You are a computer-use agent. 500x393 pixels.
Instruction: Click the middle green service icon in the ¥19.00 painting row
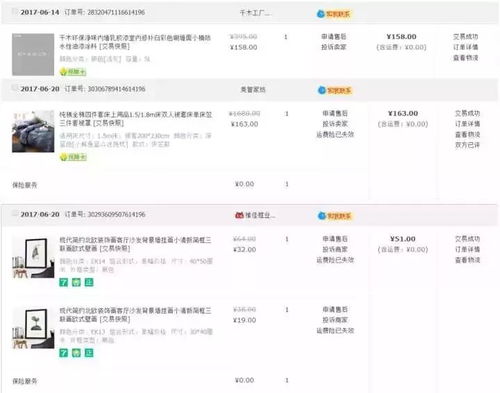click(x=76, y=353)
